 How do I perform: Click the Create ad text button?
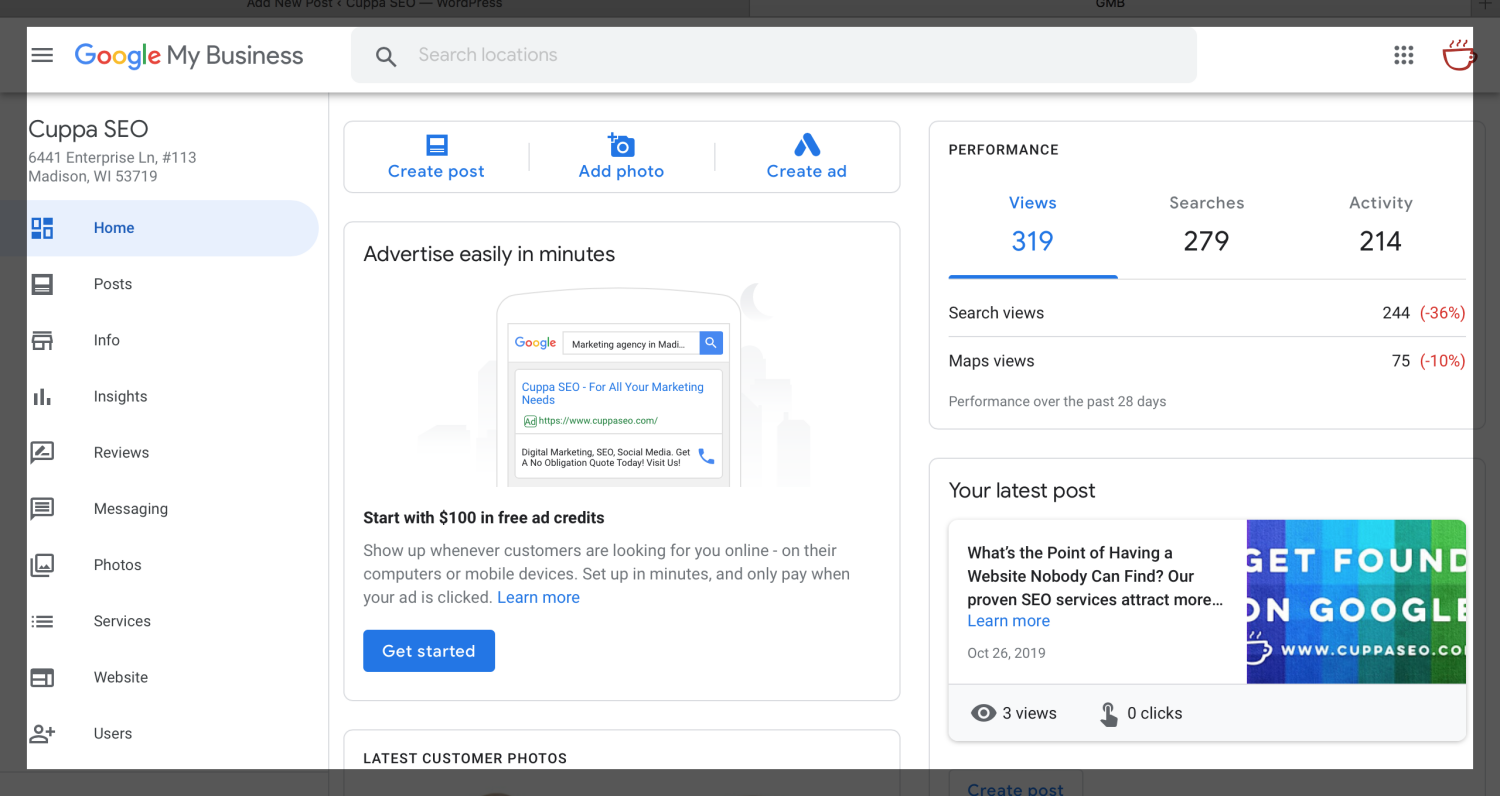pos(806,171)
